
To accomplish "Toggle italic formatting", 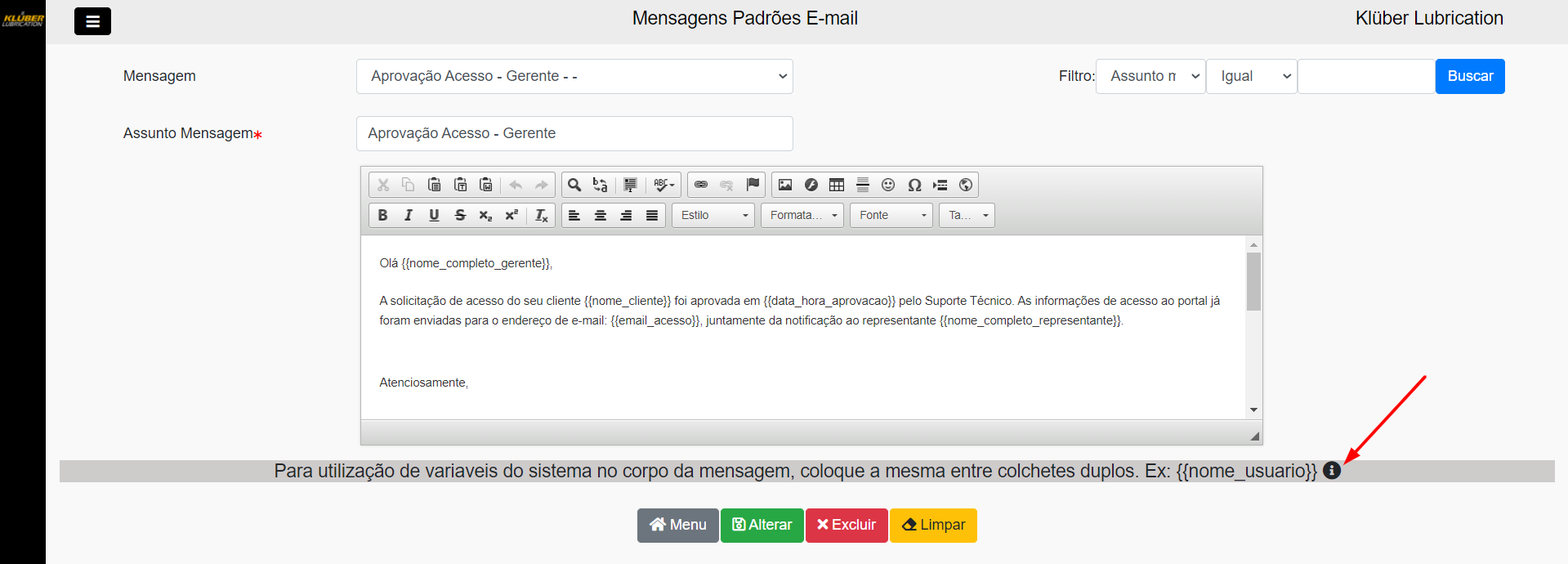I will coord(409,215).
